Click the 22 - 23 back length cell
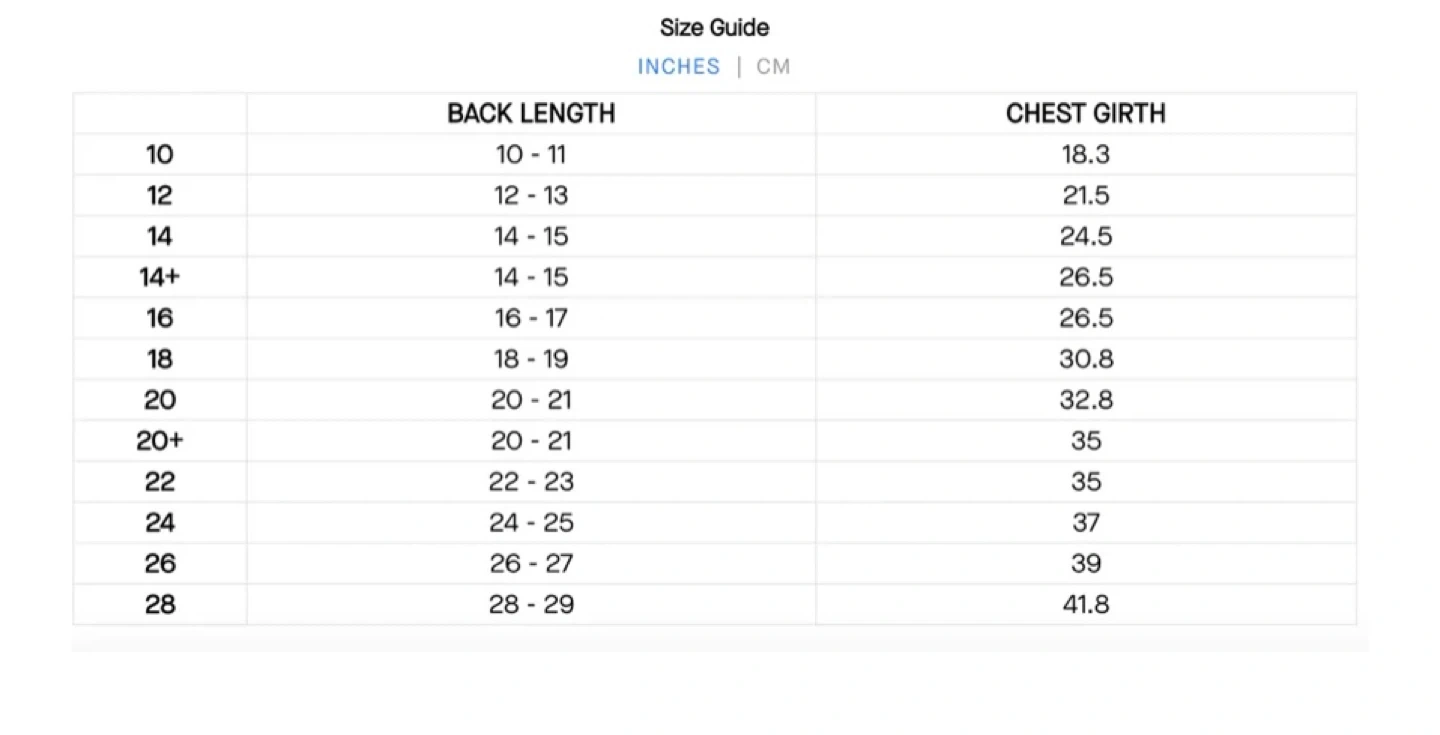Image resolution: width=1440 pixels, height=735 pixels. tap(531, 482)
